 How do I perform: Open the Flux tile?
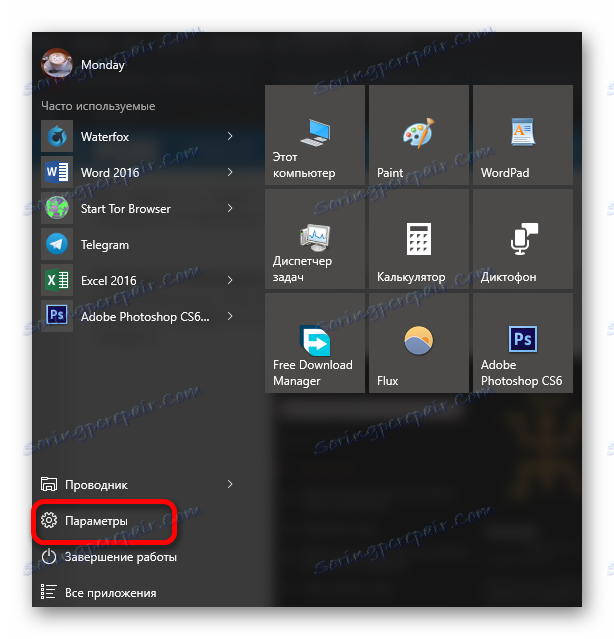click(x=418, y=343)
